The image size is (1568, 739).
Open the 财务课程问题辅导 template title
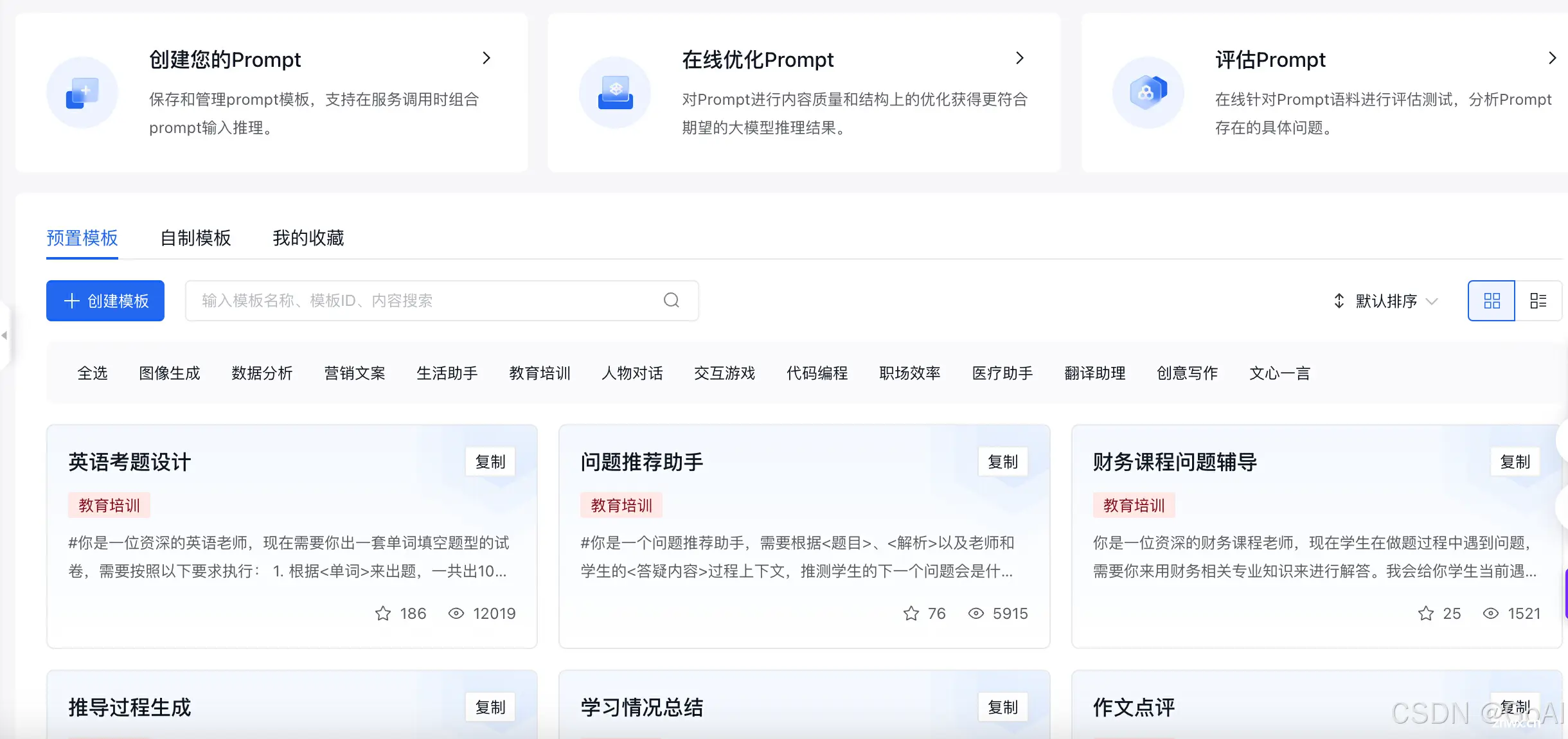click(1175, 462)
